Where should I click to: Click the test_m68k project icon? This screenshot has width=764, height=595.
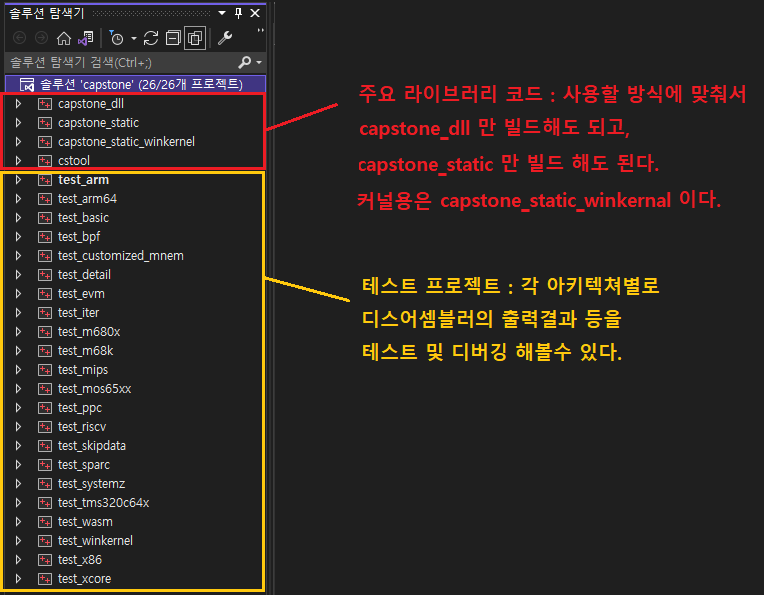(x=45, y=351)
